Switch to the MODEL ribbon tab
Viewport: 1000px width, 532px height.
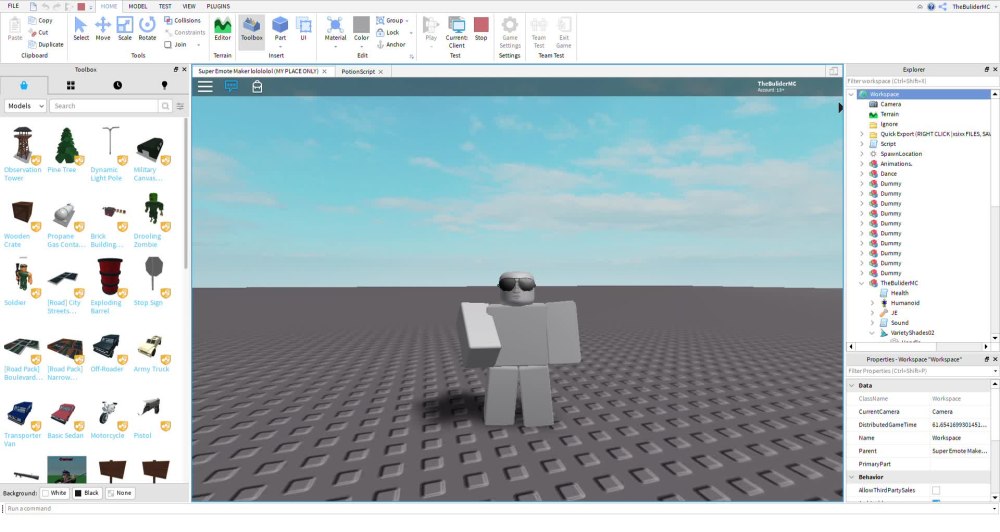(138, 6)
